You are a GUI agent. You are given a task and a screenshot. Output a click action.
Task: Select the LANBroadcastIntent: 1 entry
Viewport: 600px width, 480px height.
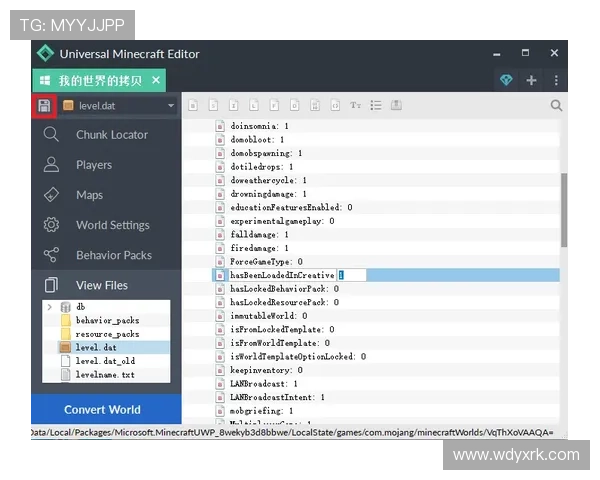(277, 397)
